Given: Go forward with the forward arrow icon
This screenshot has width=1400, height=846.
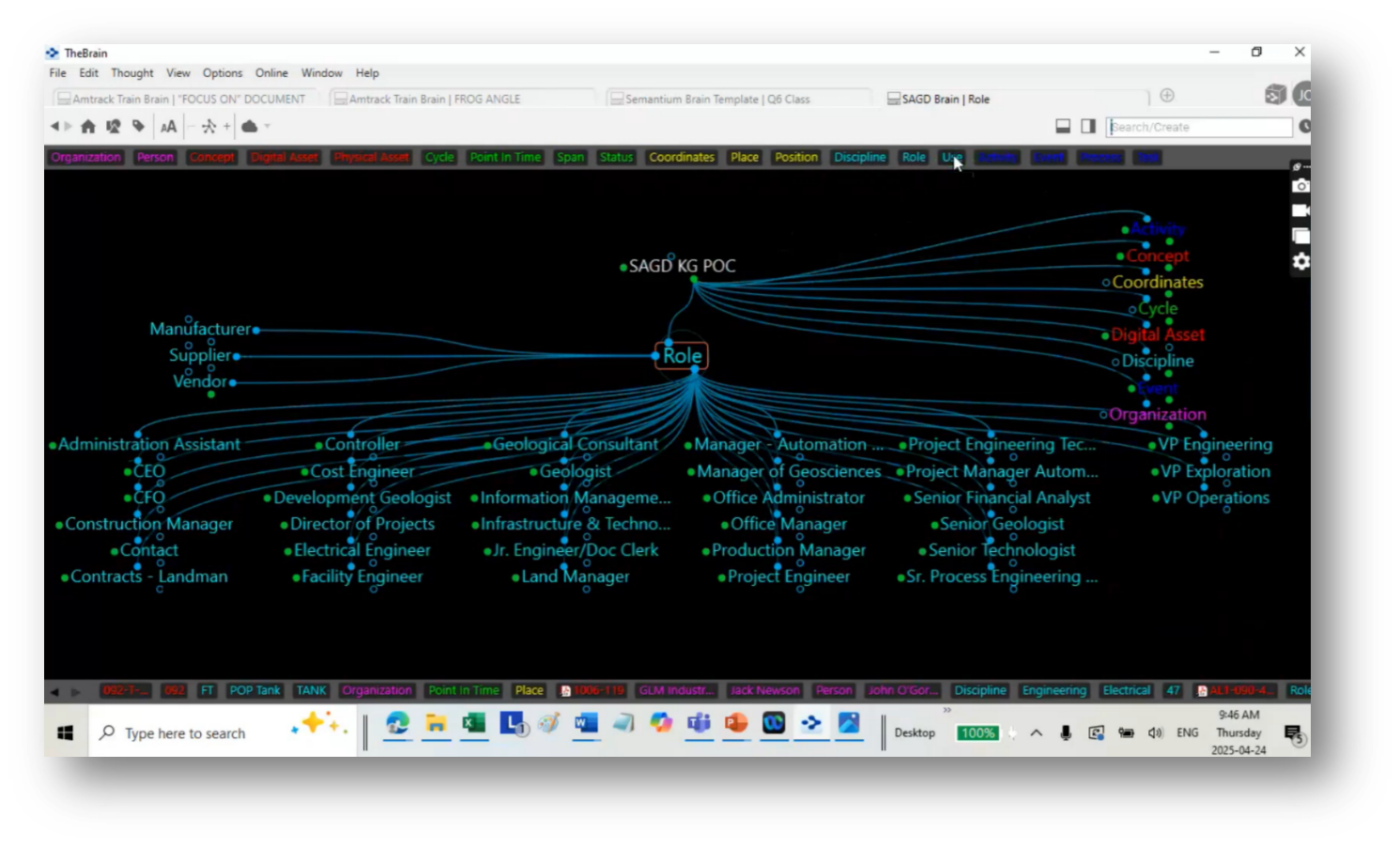Looking at the screenshot, I should coord(68,126).
